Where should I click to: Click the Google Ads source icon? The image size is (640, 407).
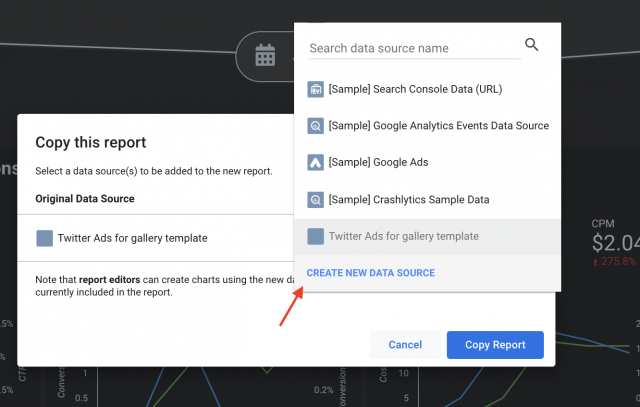(x=316, y=162)
